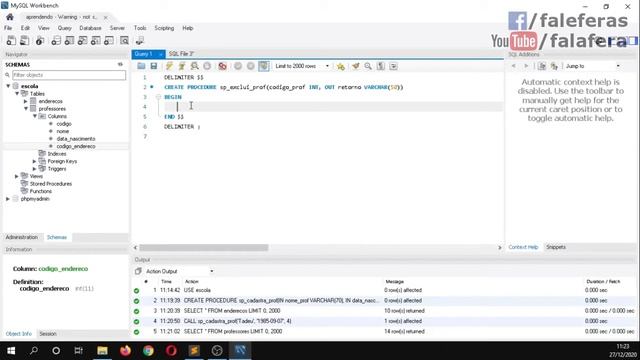Close the Query 1 tab
Viewport: 640px width, 360px height.
(161, 54)
